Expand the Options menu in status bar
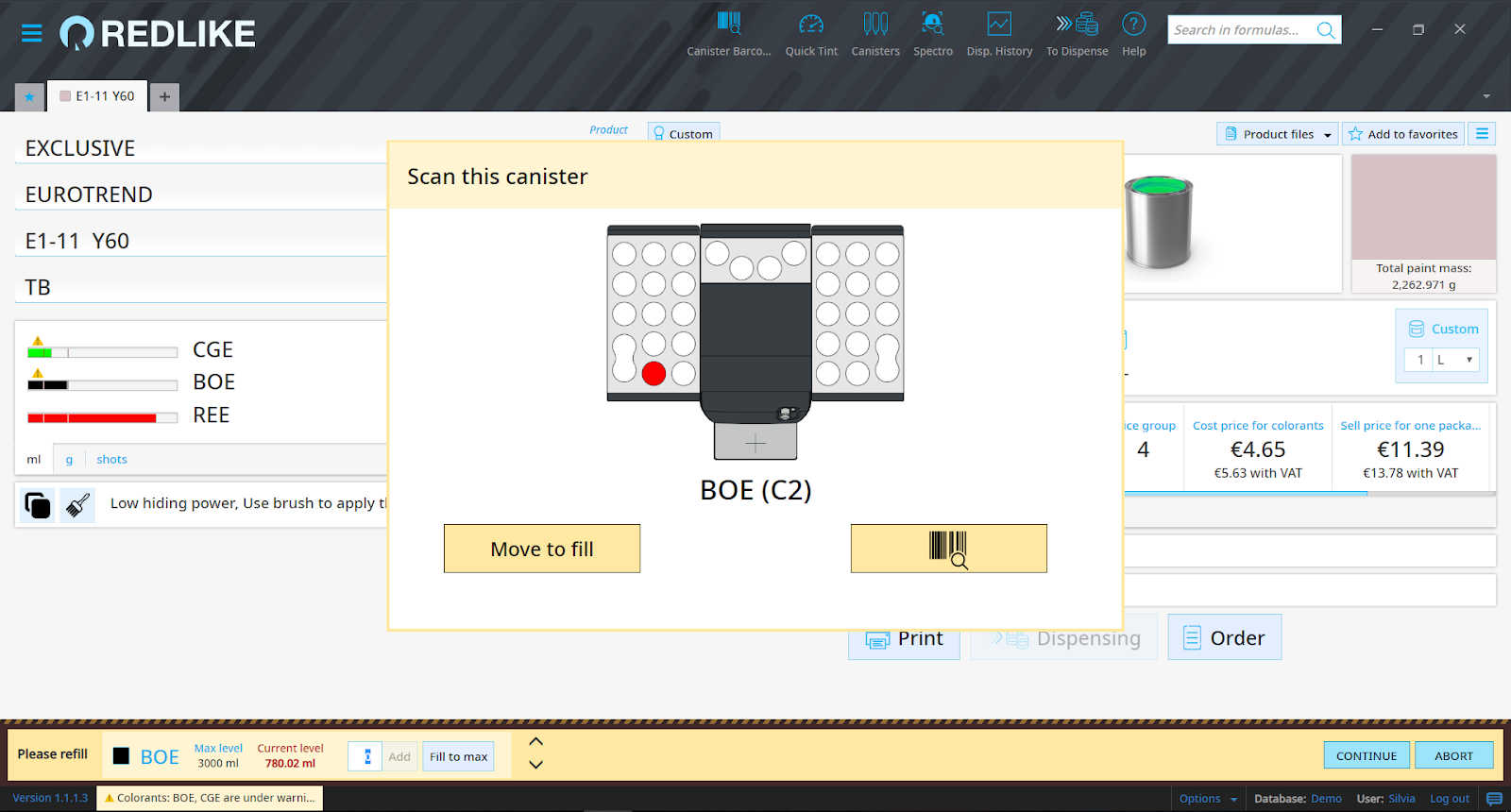Viewport: 1511px width, 812px height. pyautogui.click(x=1208, y=799)
